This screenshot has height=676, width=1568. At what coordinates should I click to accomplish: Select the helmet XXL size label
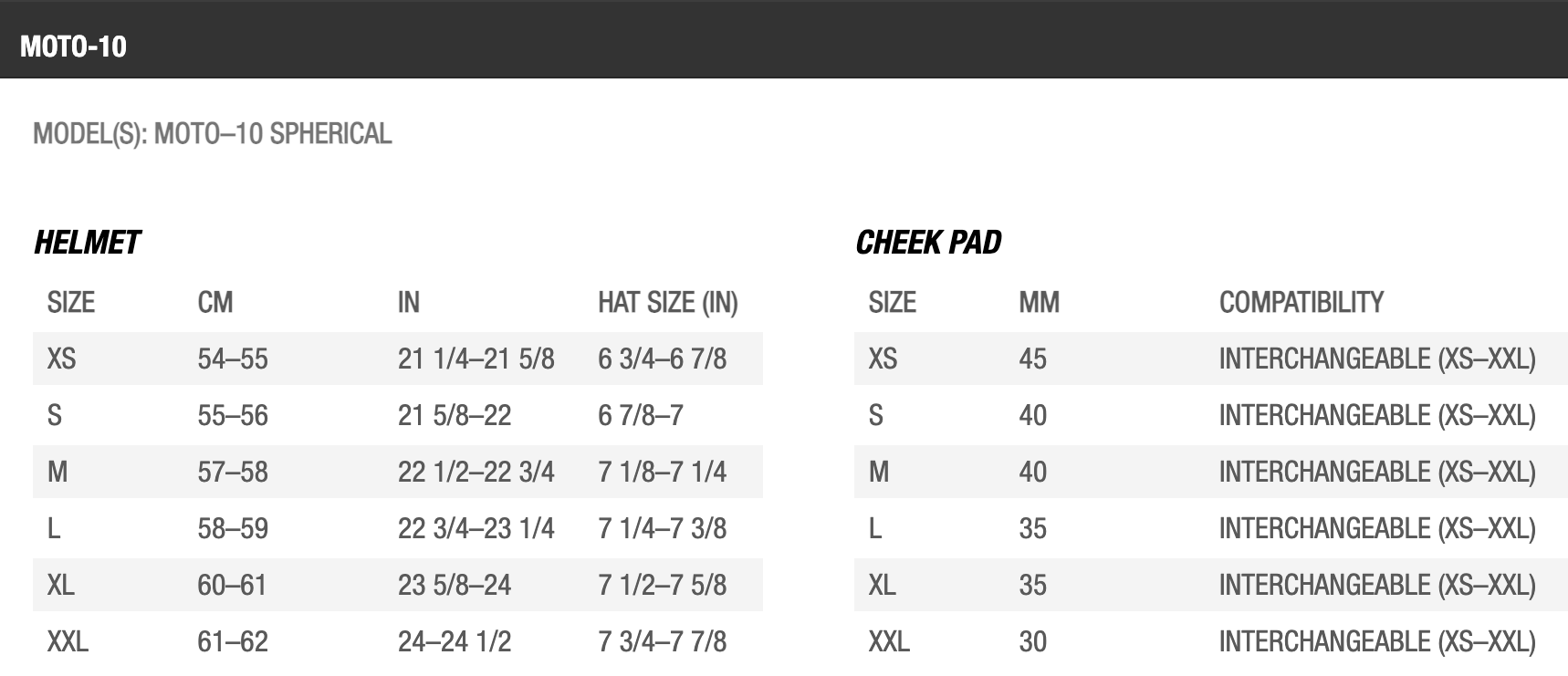tap(68, 641)
